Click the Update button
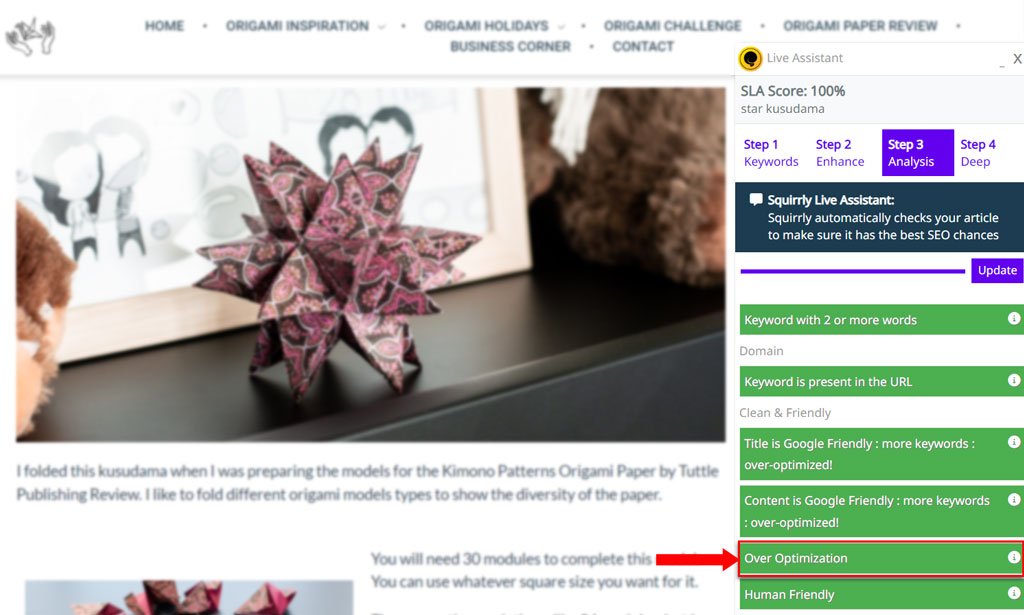Image resolution: width=1024 pixels, height=615 pixels. click(997, 270)
